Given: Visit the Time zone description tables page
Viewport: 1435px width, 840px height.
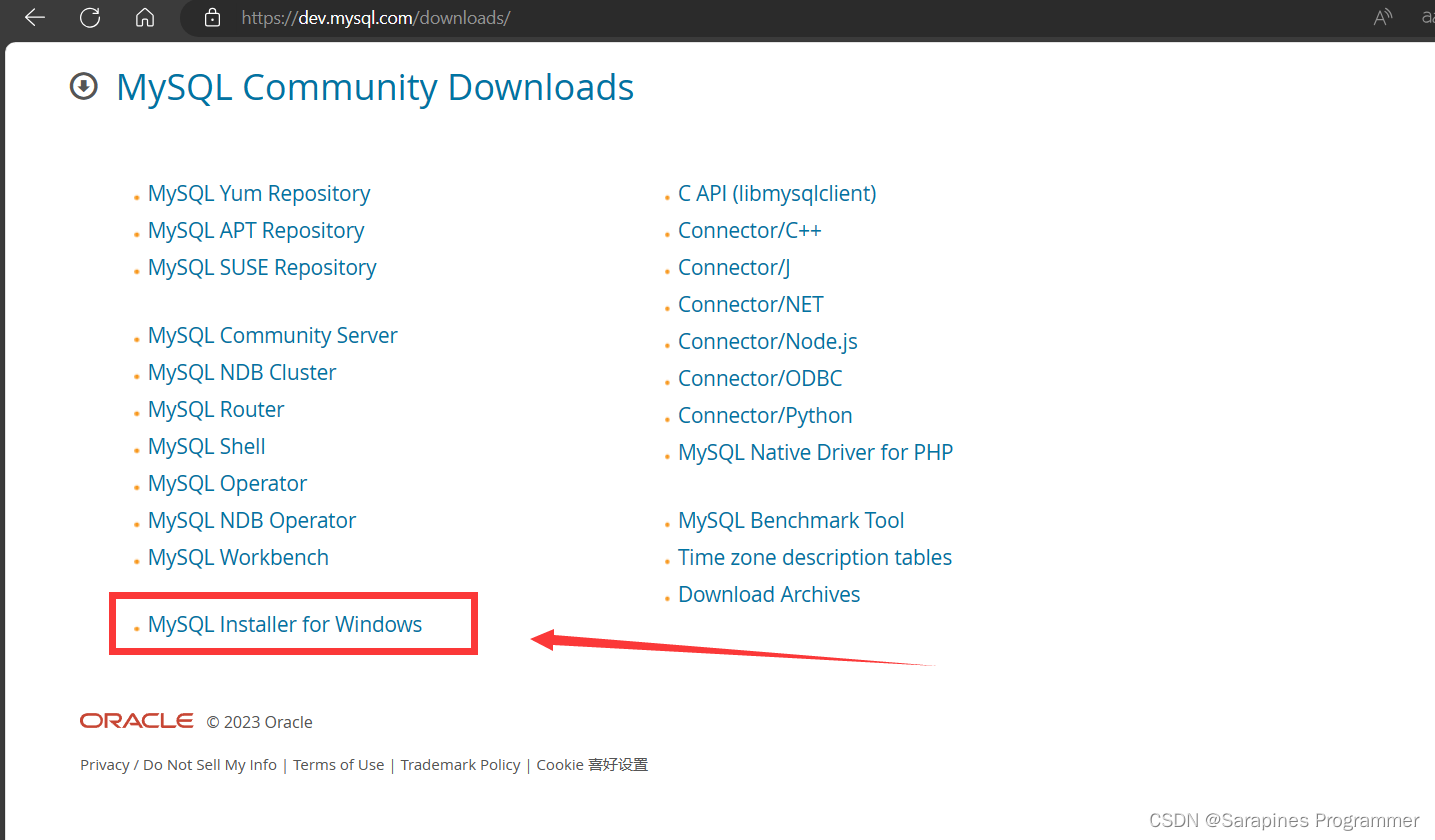Looking at the screenshot, I should tap(815, 557).
